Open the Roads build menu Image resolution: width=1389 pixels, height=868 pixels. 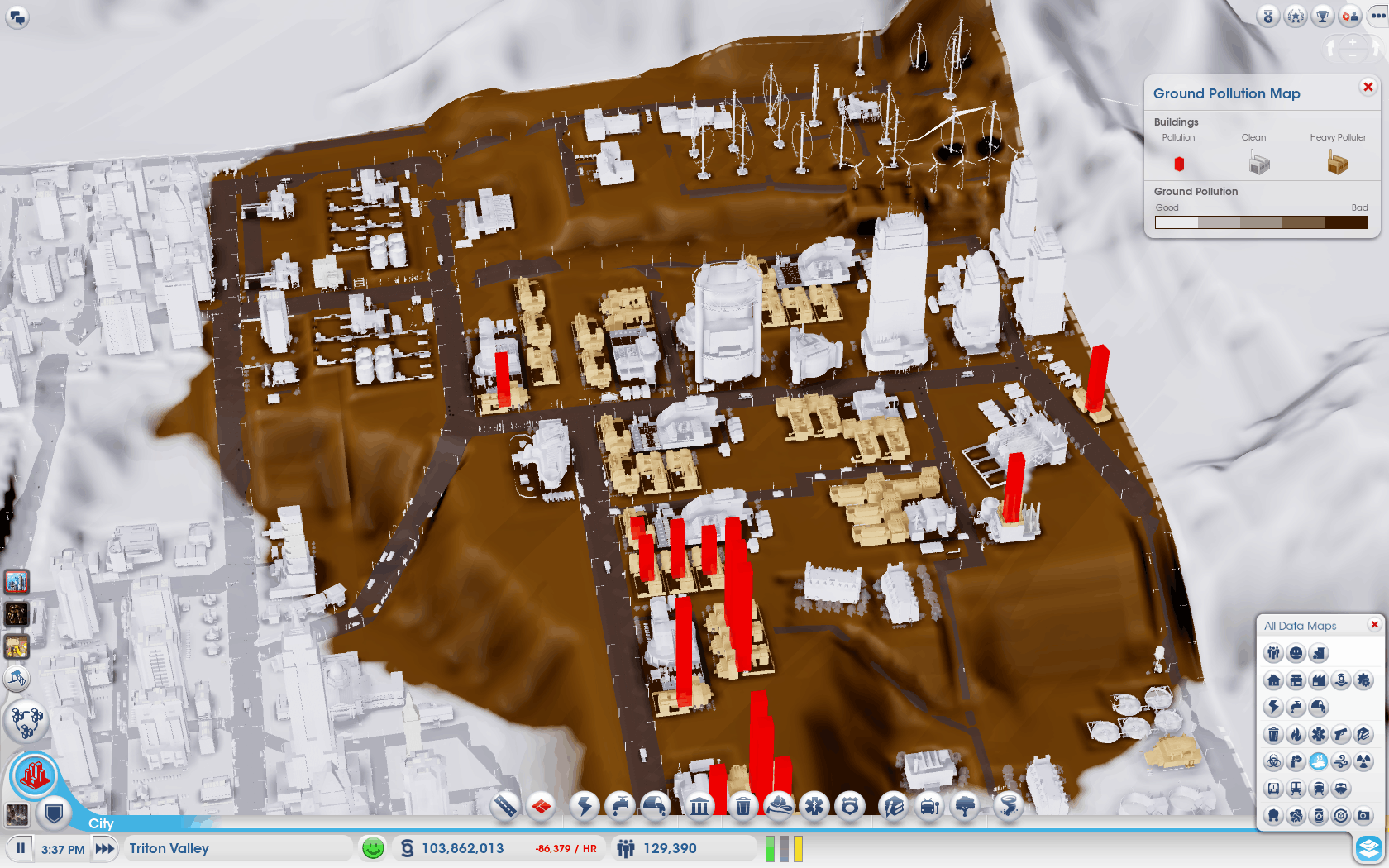point(505,805)
